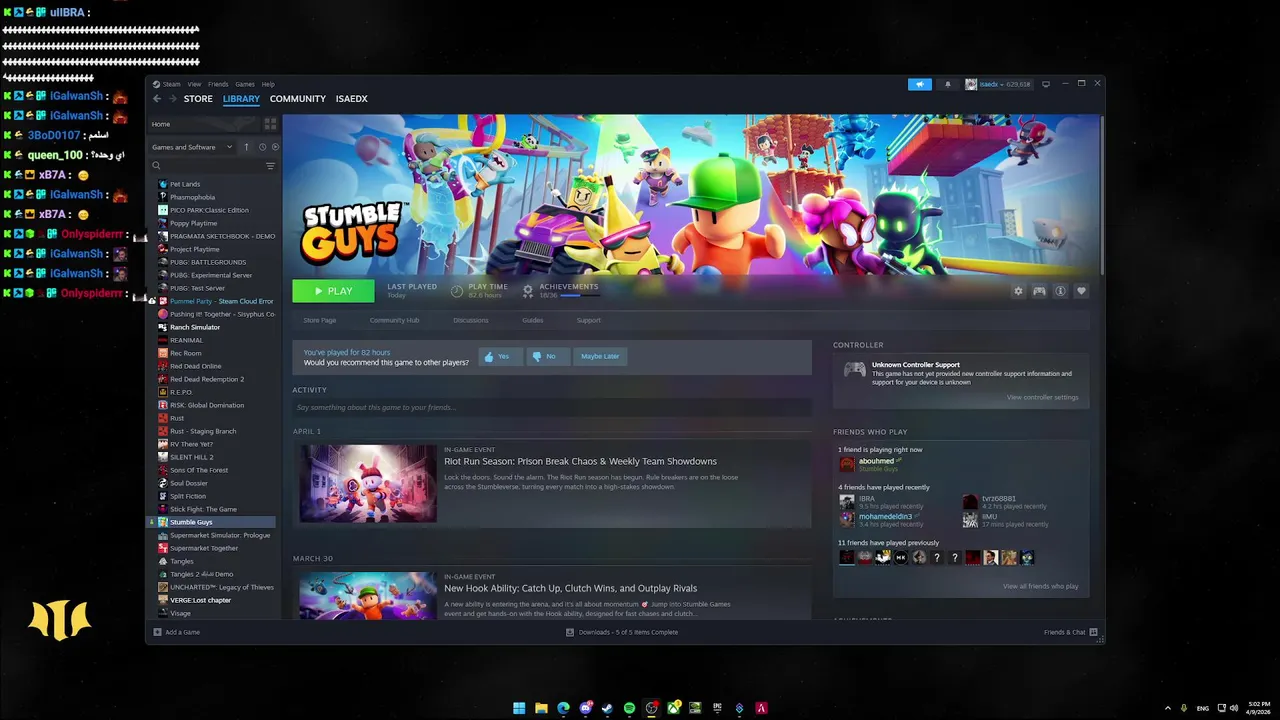Open the ISAEDX profile tab
This screenshot has width=1280, height=720.
(x=352, y=99)
